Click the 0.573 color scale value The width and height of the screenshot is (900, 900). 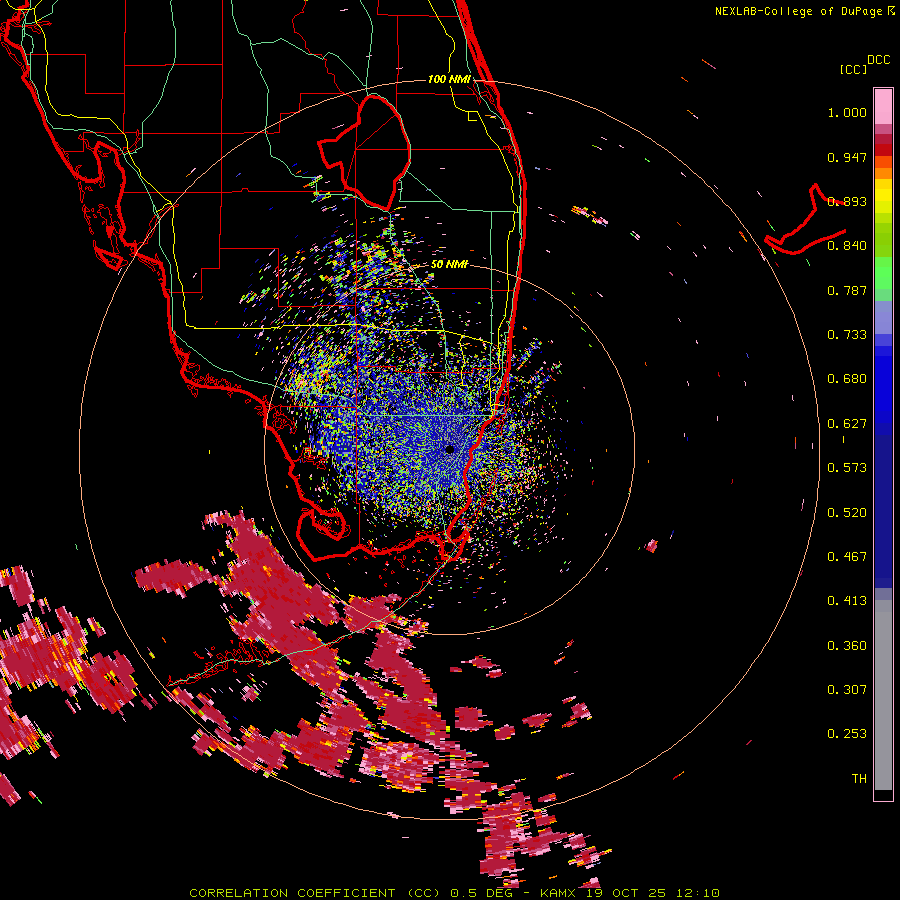coord(847,468)
